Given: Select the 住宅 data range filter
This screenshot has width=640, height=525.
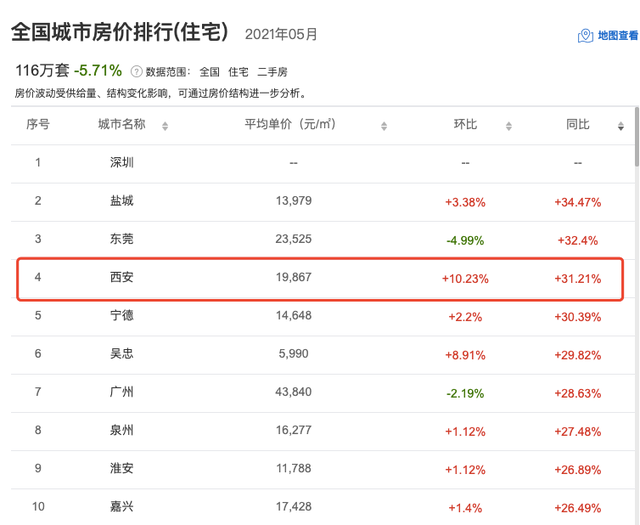Looking at the screenshot, I should pos(238,72).
